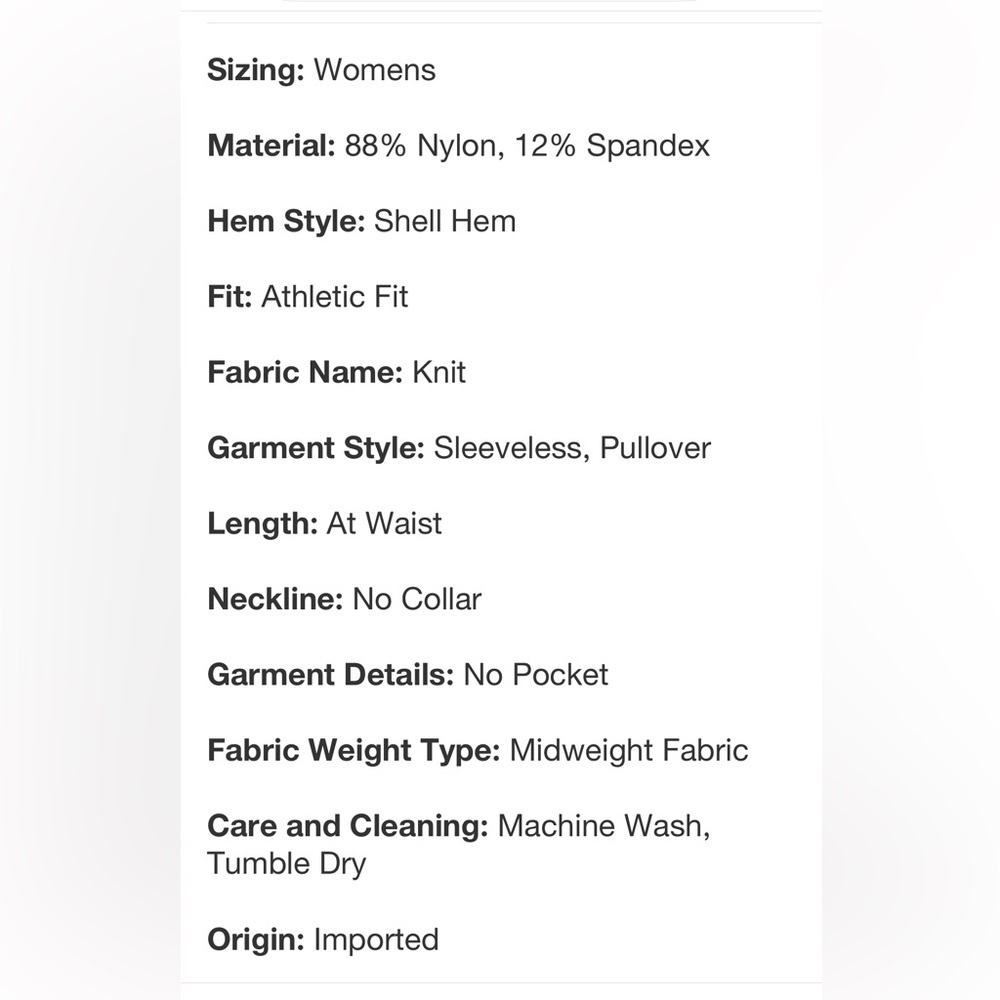
Task: Select the Knit value text
Action: [x=439, y=372]
